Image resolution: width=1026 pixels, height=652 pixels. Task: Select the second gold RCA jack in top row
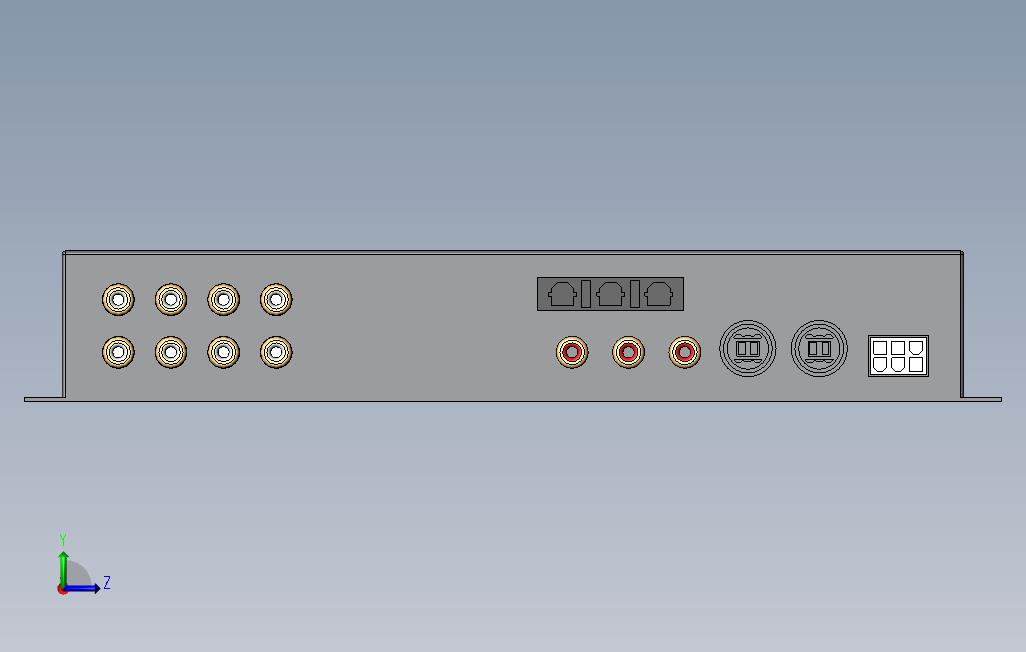pyautogui.click(x=171, y=300)
